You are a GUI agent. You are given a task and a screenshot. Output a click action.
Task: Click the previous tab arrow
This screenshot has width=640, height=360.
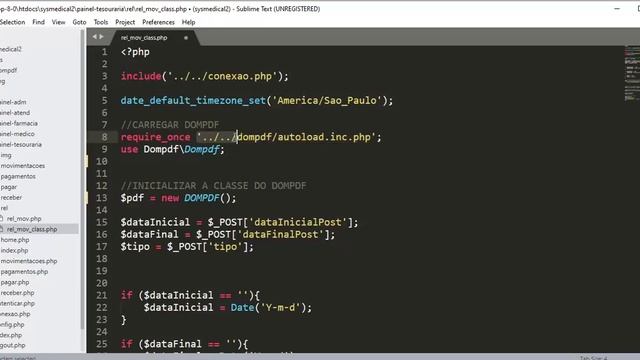pos(94,37)
